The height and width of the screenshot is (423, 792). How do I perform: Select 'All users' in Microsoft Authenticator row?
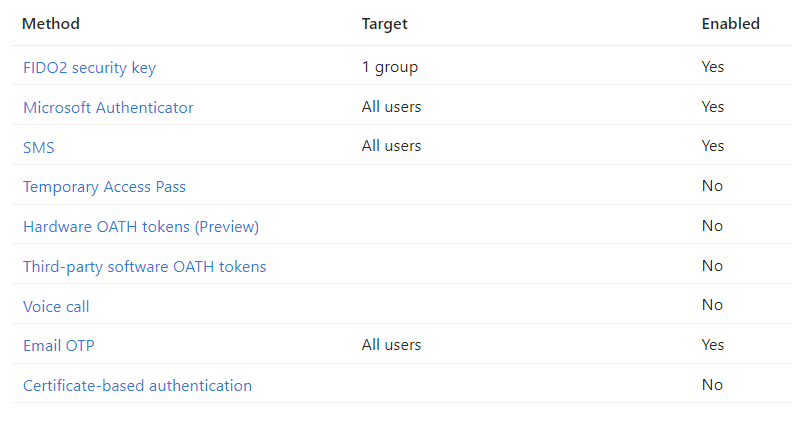[391, 107]
